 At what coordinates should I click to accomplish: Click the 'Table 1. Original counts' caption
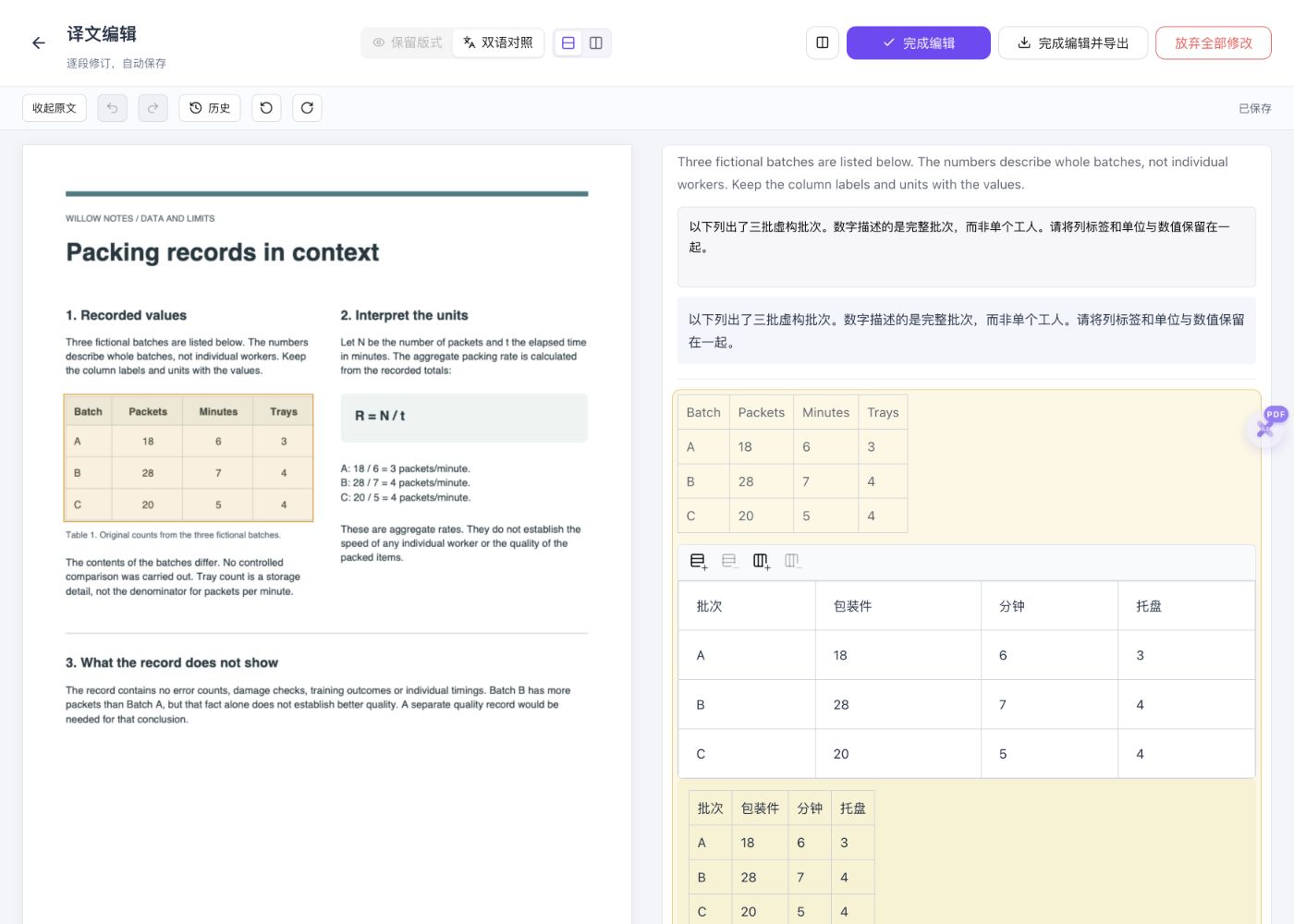173,535
